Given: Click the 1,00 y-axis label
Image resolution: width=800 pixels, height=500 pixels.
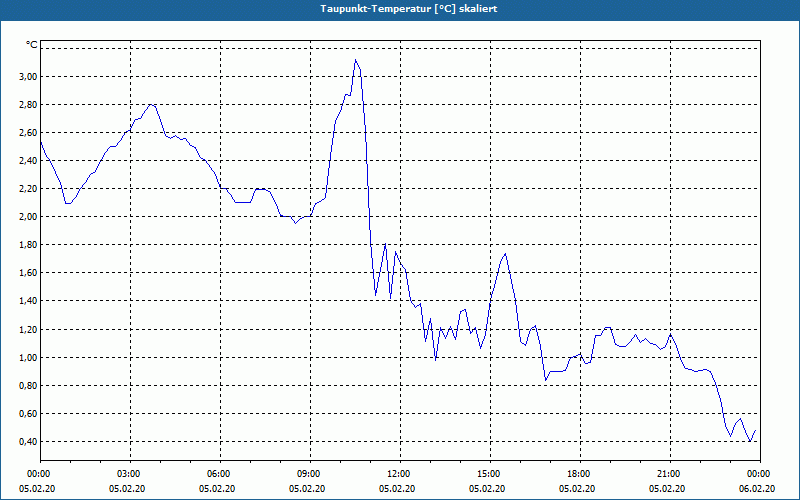Looking at the screenshot, I should (28, 358).
